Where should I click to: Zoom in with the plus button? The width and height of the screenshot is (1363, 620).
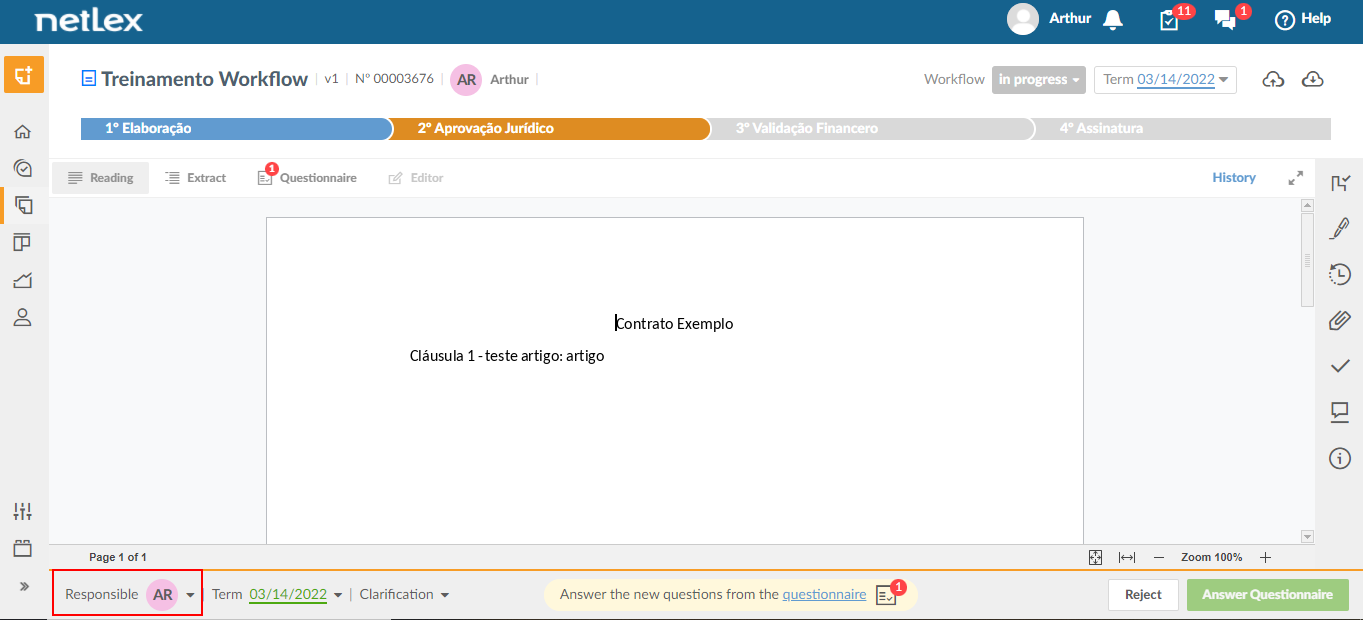coord(1265,557)
